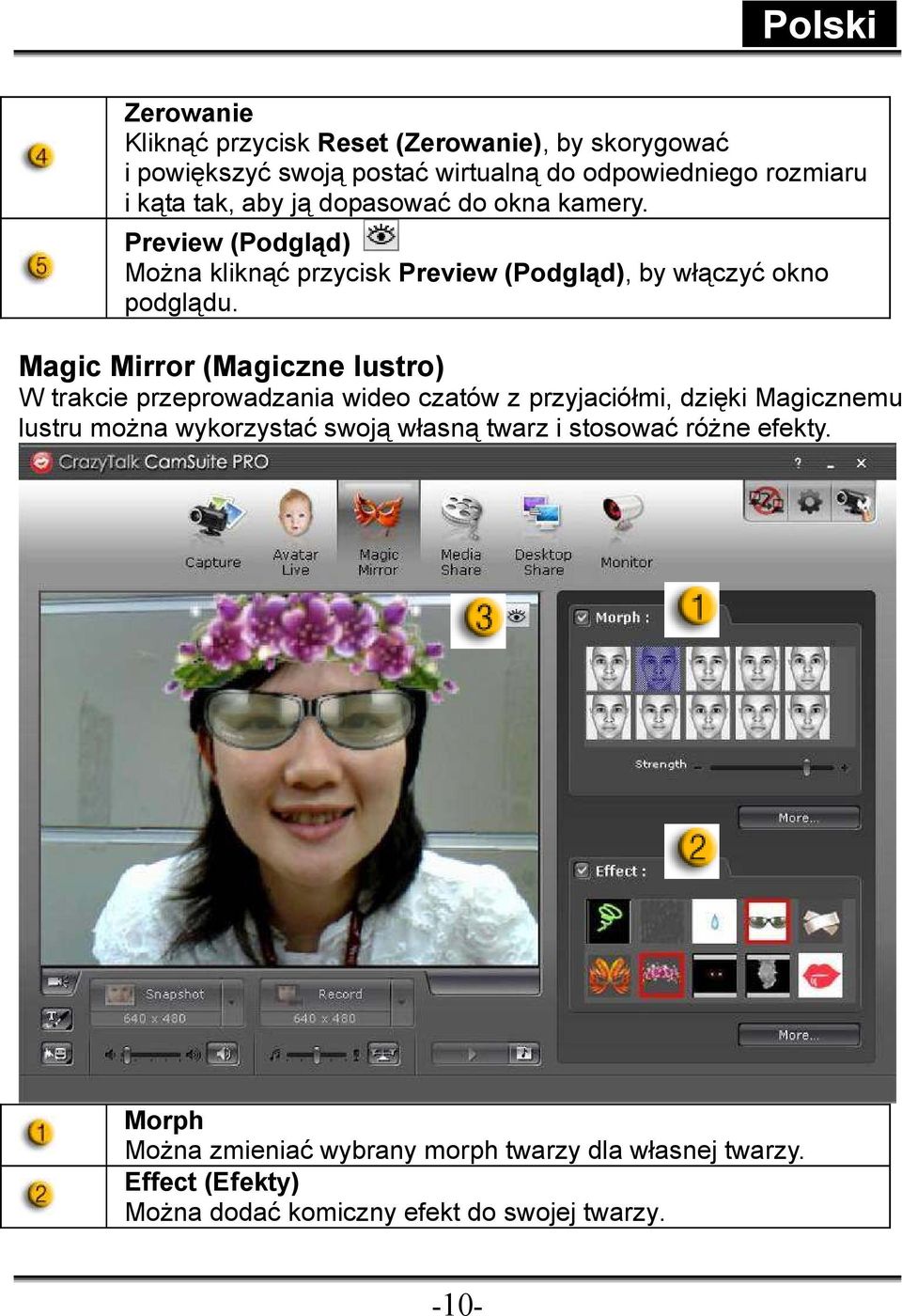The height and width of the screenshot is (1316, 902).
Task: Pick the first morph face in top row
Action: tap(608, 668)
